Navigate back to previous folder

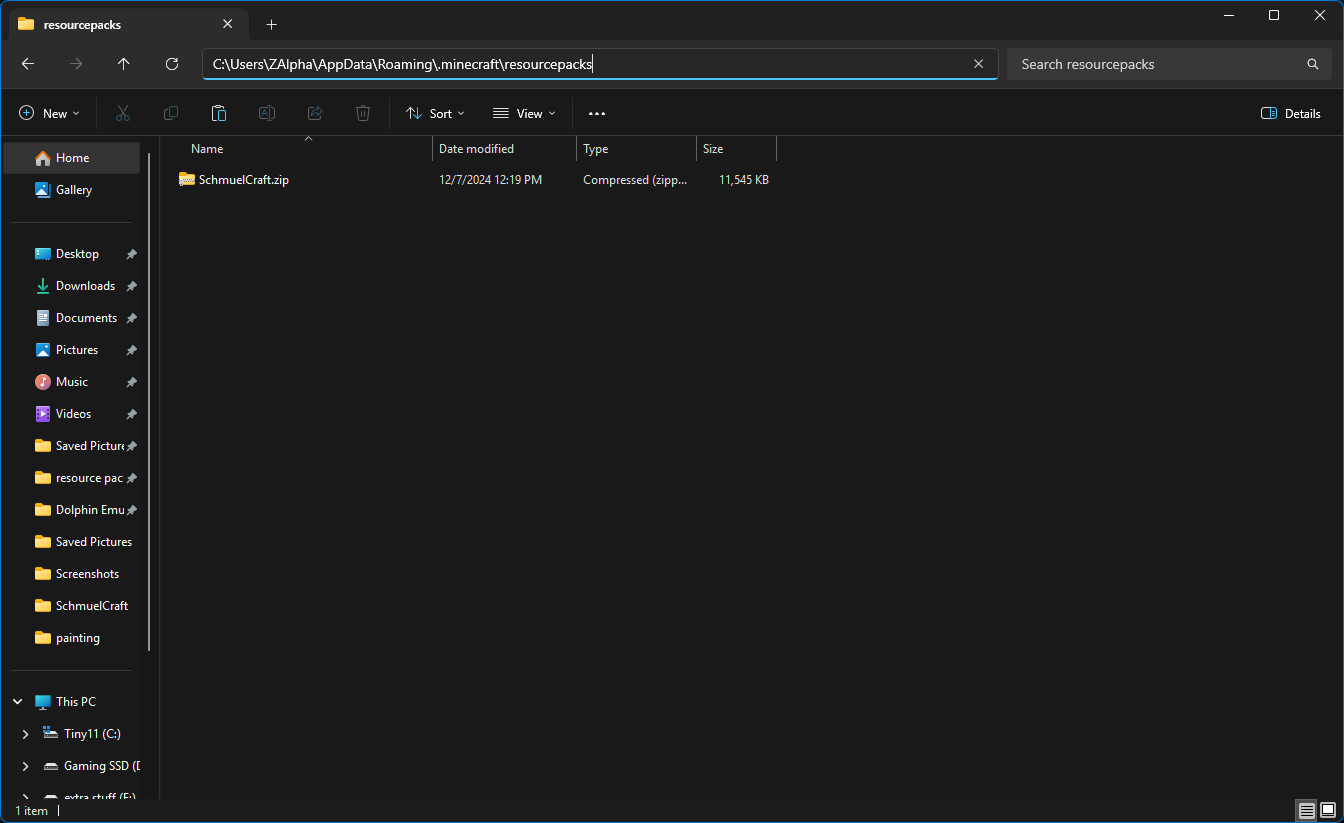coord(28,64)
